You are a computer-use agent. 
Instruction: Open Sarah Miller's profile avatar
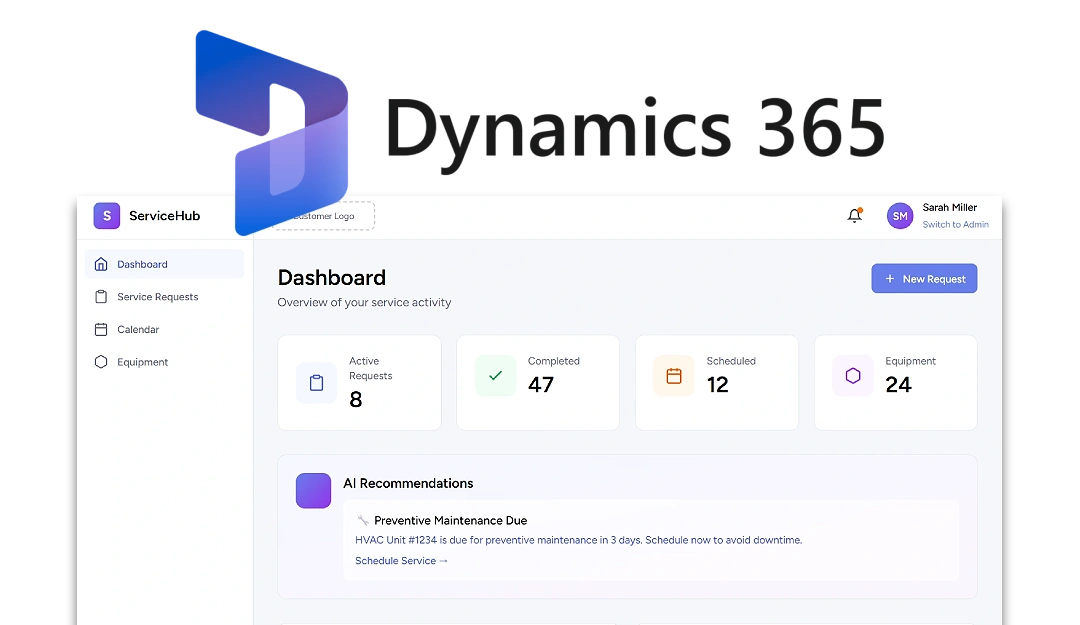(899, 215)
